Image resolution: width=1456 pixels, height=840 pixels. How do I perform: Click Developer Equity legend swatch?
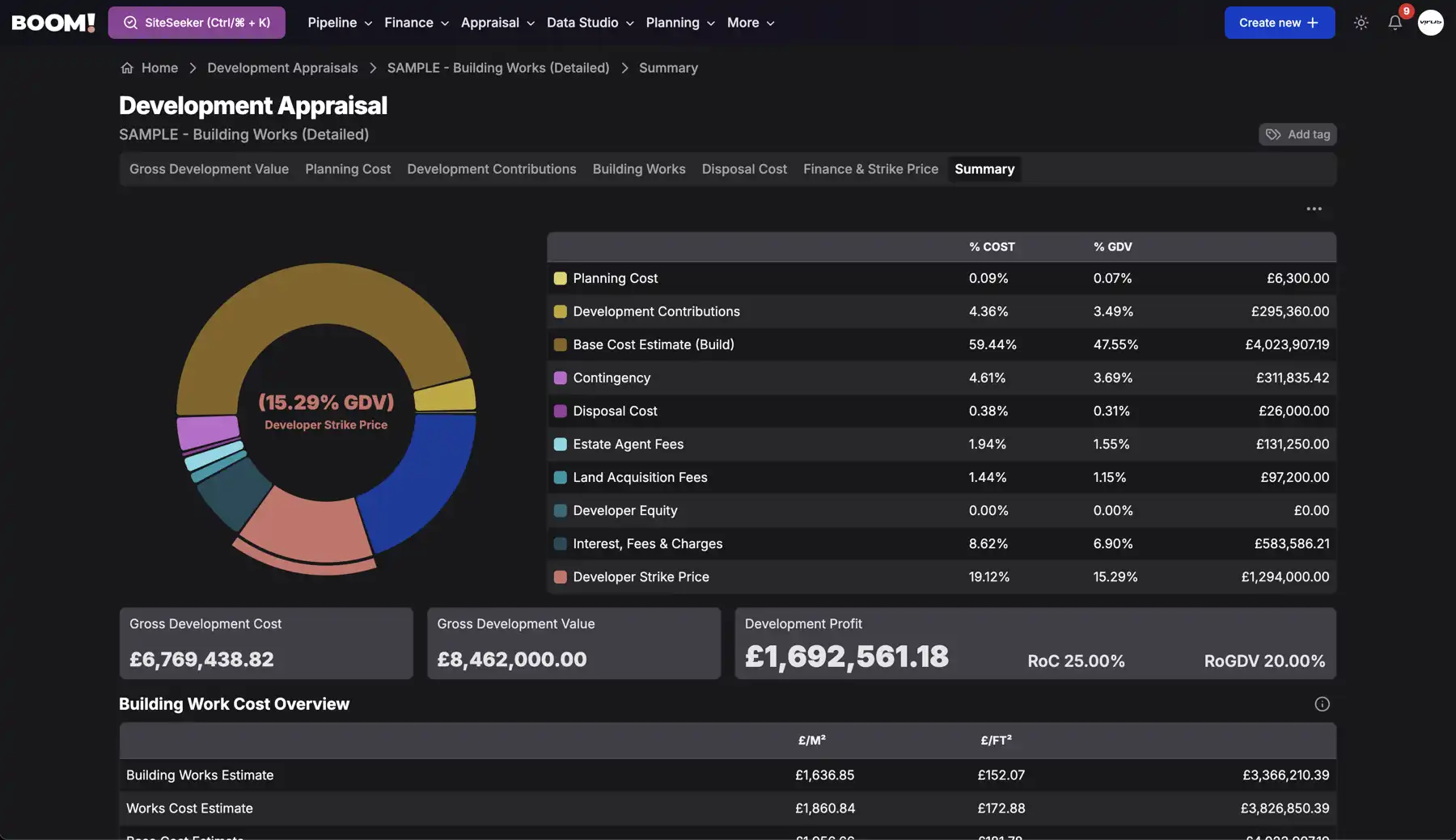pos(560,510)
